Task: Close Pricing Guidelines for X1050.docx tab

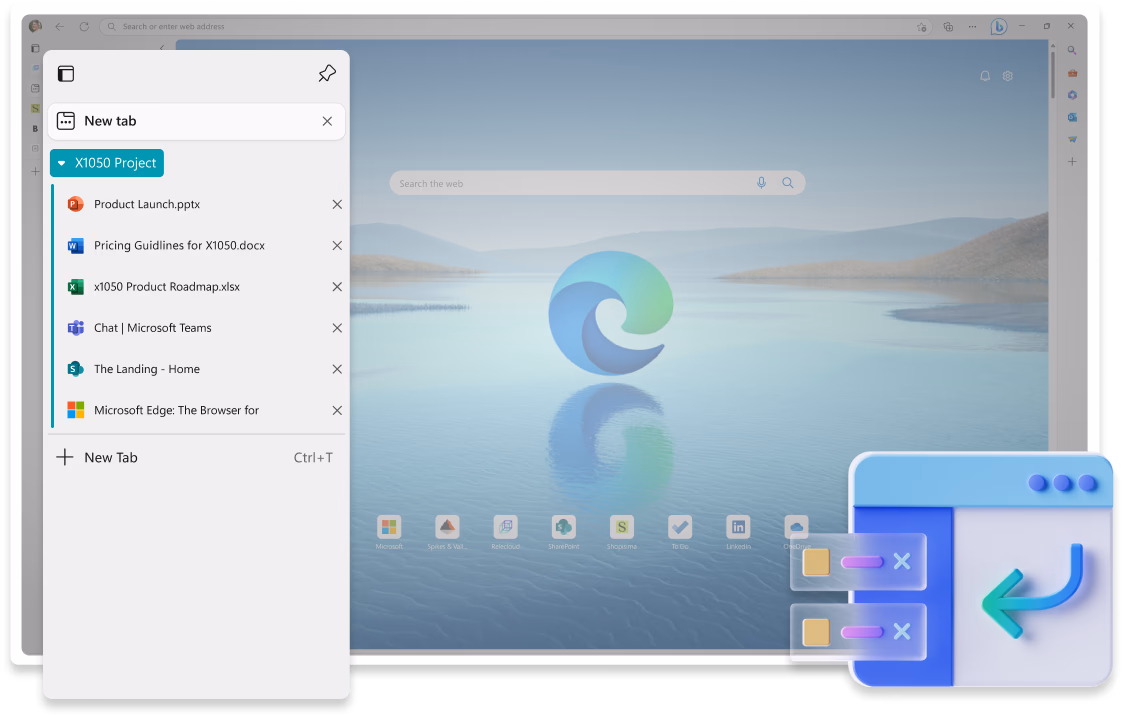Action: tap(337, 245)
